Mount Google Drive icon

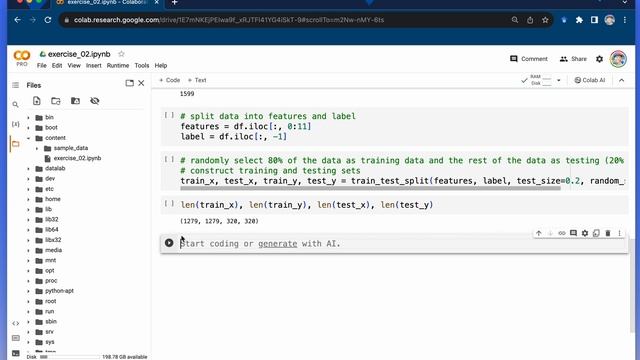[x=75, y=101]
